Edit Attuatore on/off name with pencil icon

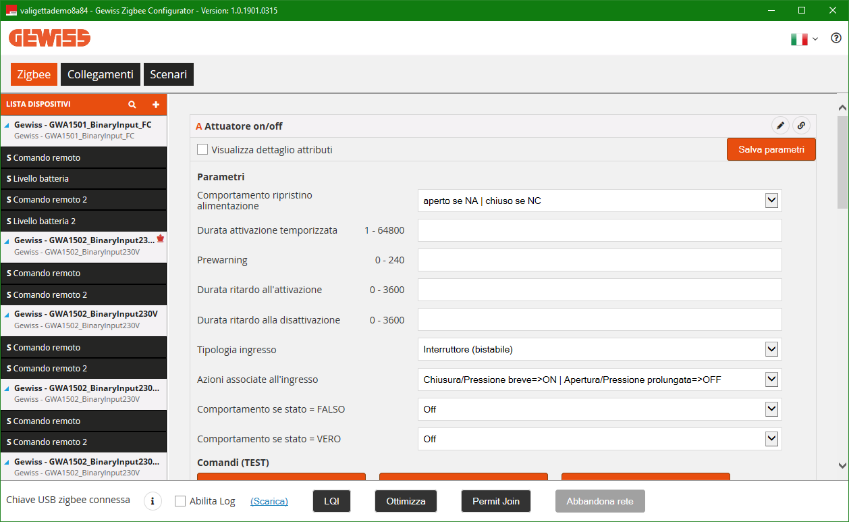780,126
